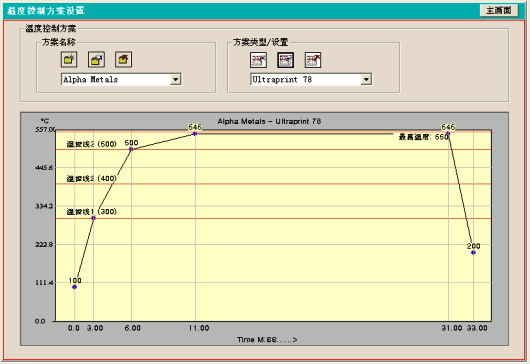Expand the Ultraprint 78 dropdown arrow

(366, 79)
